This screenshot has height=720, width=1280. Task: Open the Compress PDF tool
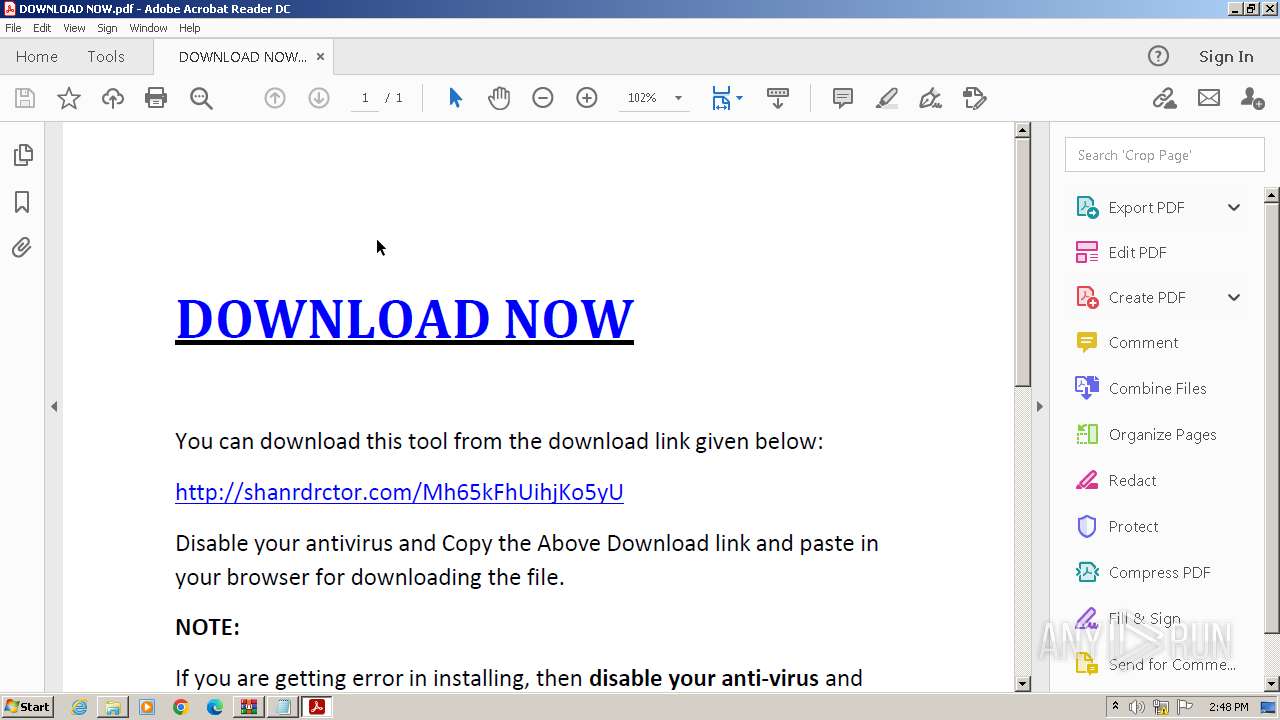(1158, 572)
